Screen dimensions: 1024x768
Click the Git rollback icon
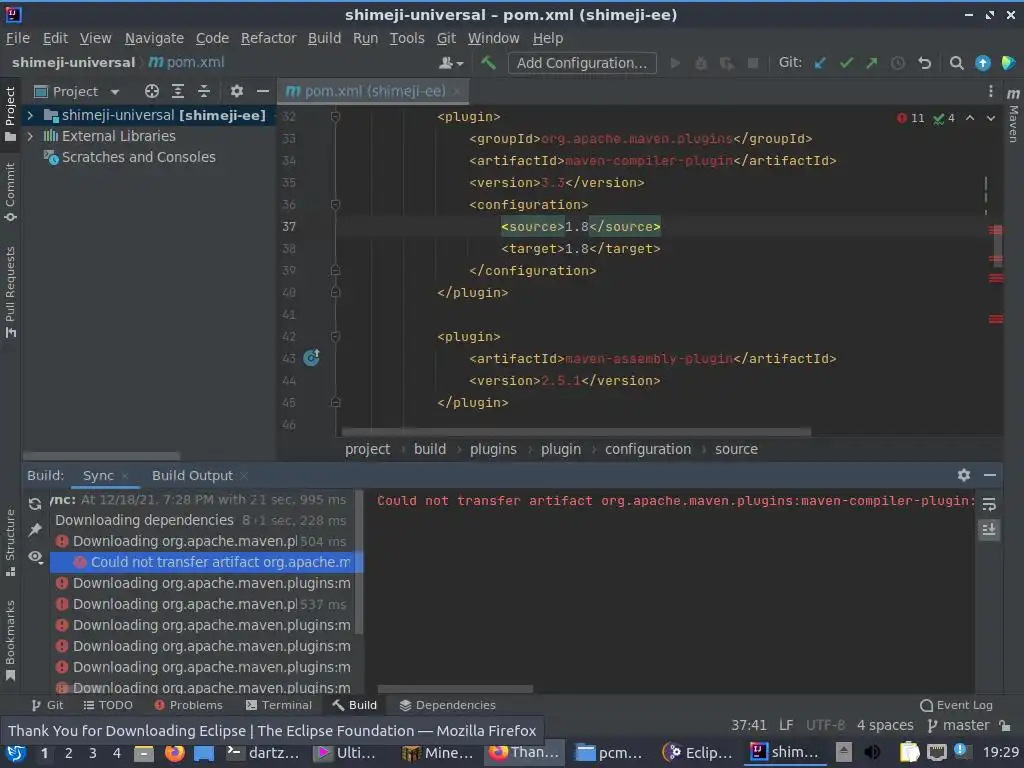coord(924,63)
